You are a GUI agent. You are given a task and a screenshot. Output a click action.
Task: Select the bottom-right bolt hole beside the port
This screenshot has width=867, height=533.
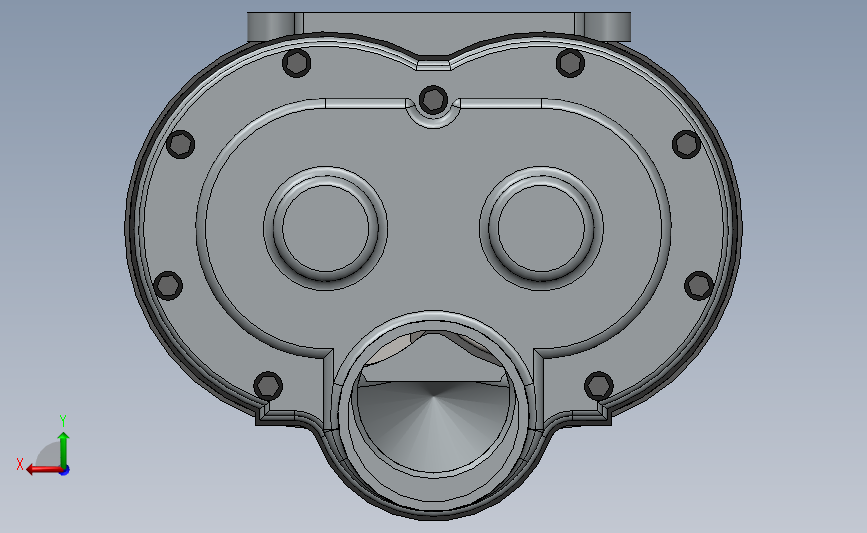(x=599, y=385)
